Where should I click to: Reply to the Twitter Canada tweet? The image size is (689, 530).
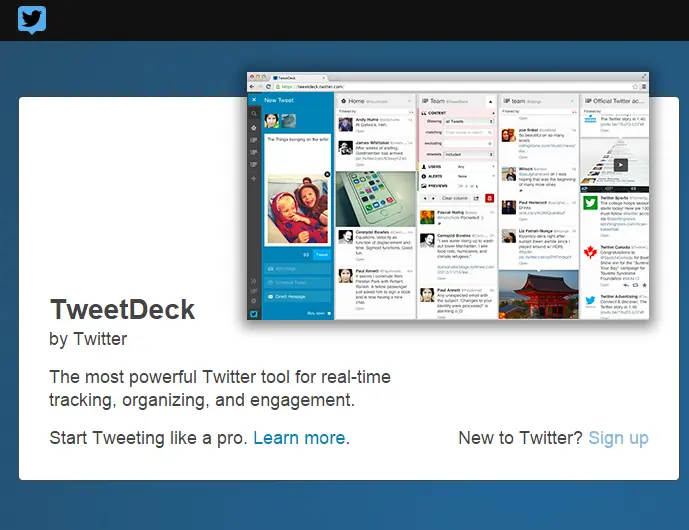point(626,285)
